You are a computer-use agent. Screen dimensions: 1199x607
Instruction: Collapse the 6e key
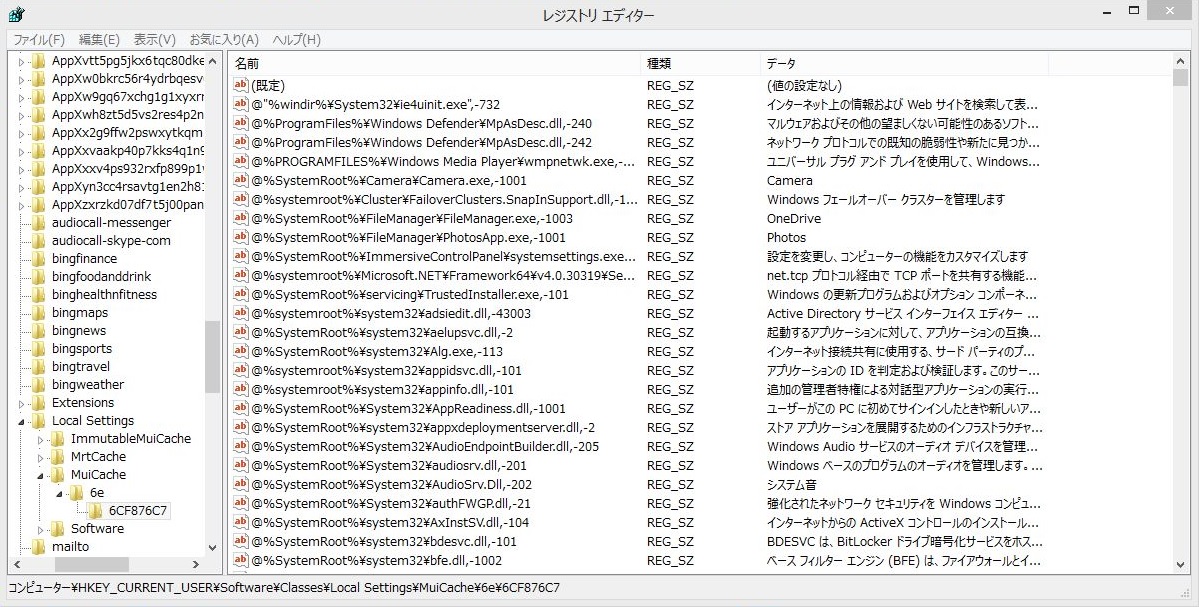point(60,494)
